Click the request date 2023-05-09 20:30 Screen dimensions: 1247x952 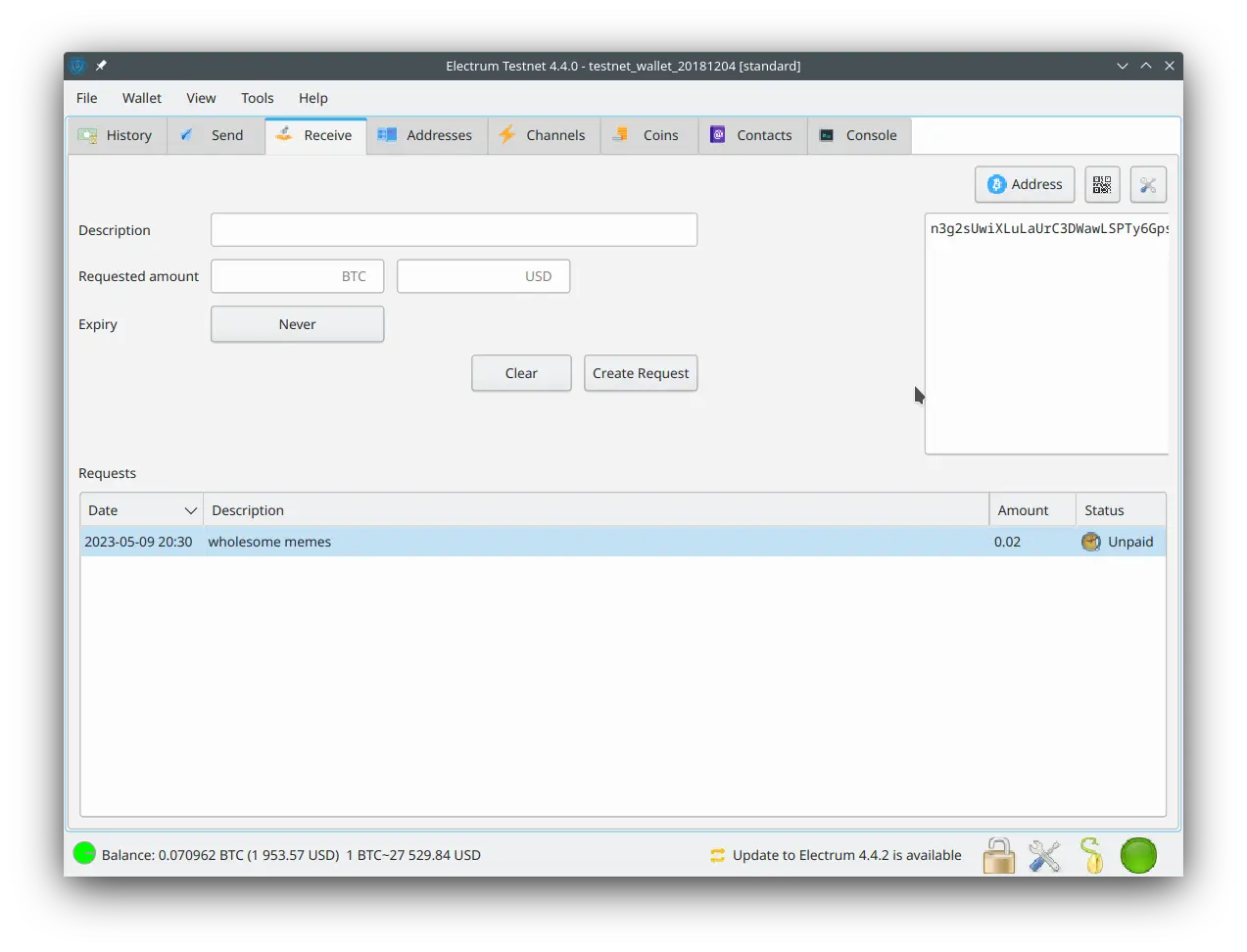pos(138,542)
